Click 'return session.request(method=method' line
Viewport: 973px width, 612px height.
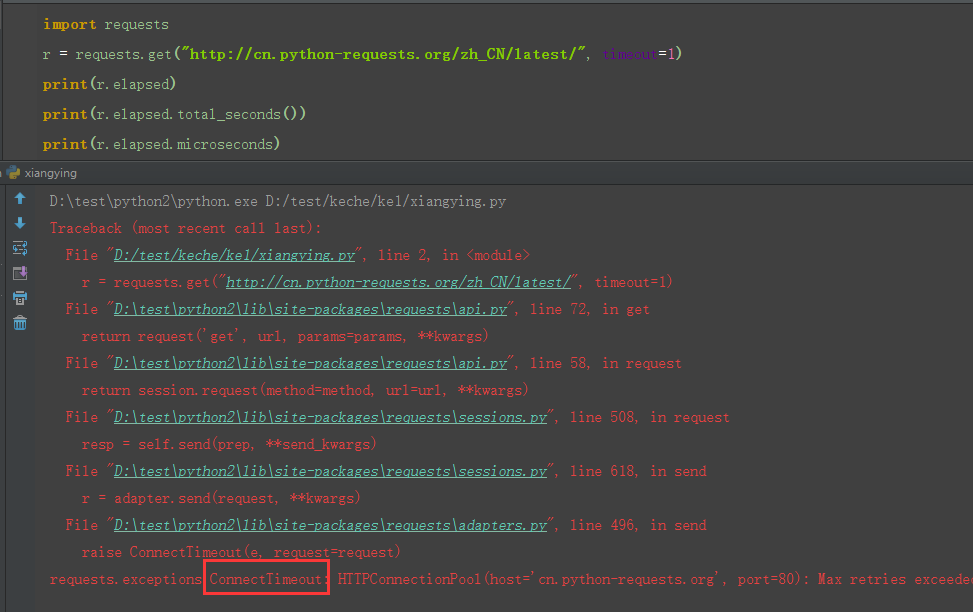coord(305,390)
